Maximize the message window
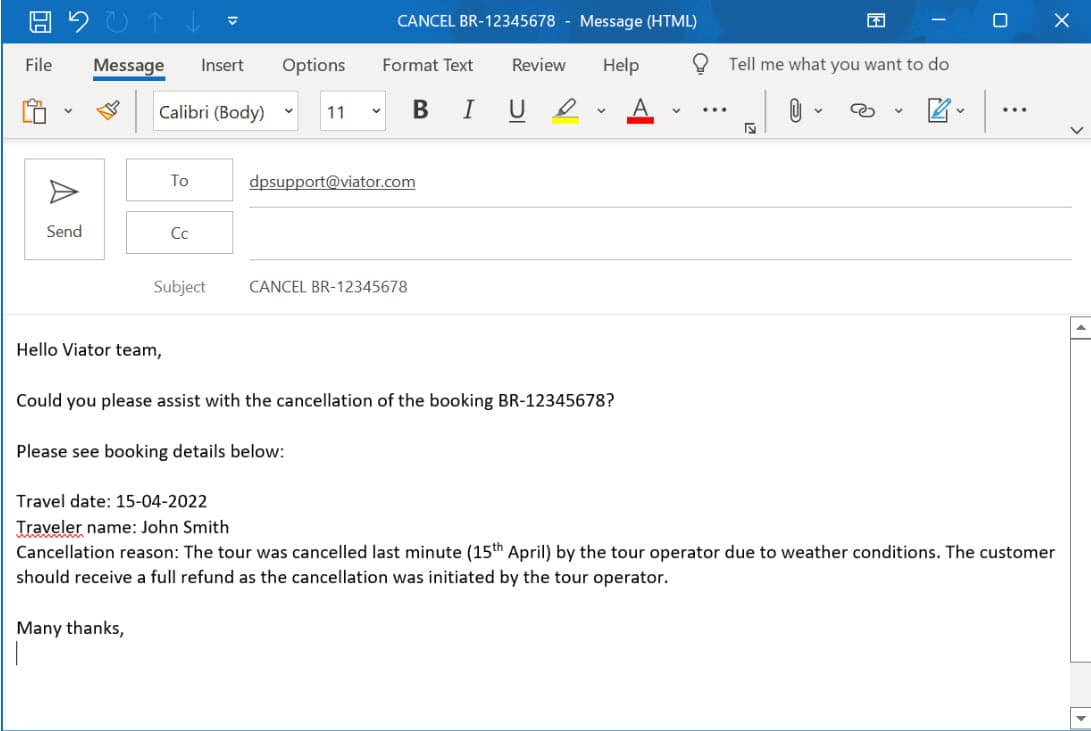The height and width of the screenshot is (731, 1091). [x=1000, y=21]
